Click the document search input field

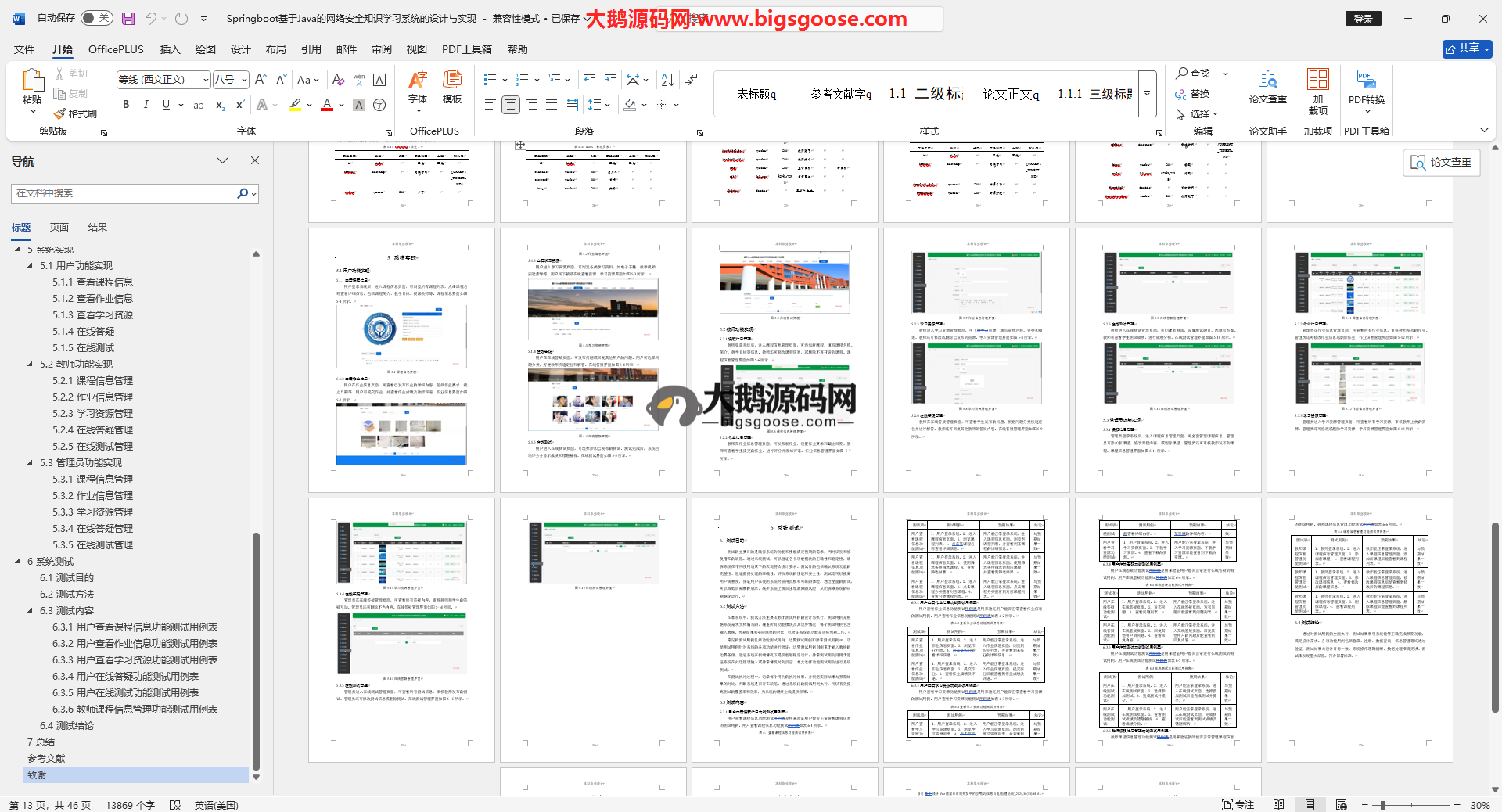(x=125, y=193)
